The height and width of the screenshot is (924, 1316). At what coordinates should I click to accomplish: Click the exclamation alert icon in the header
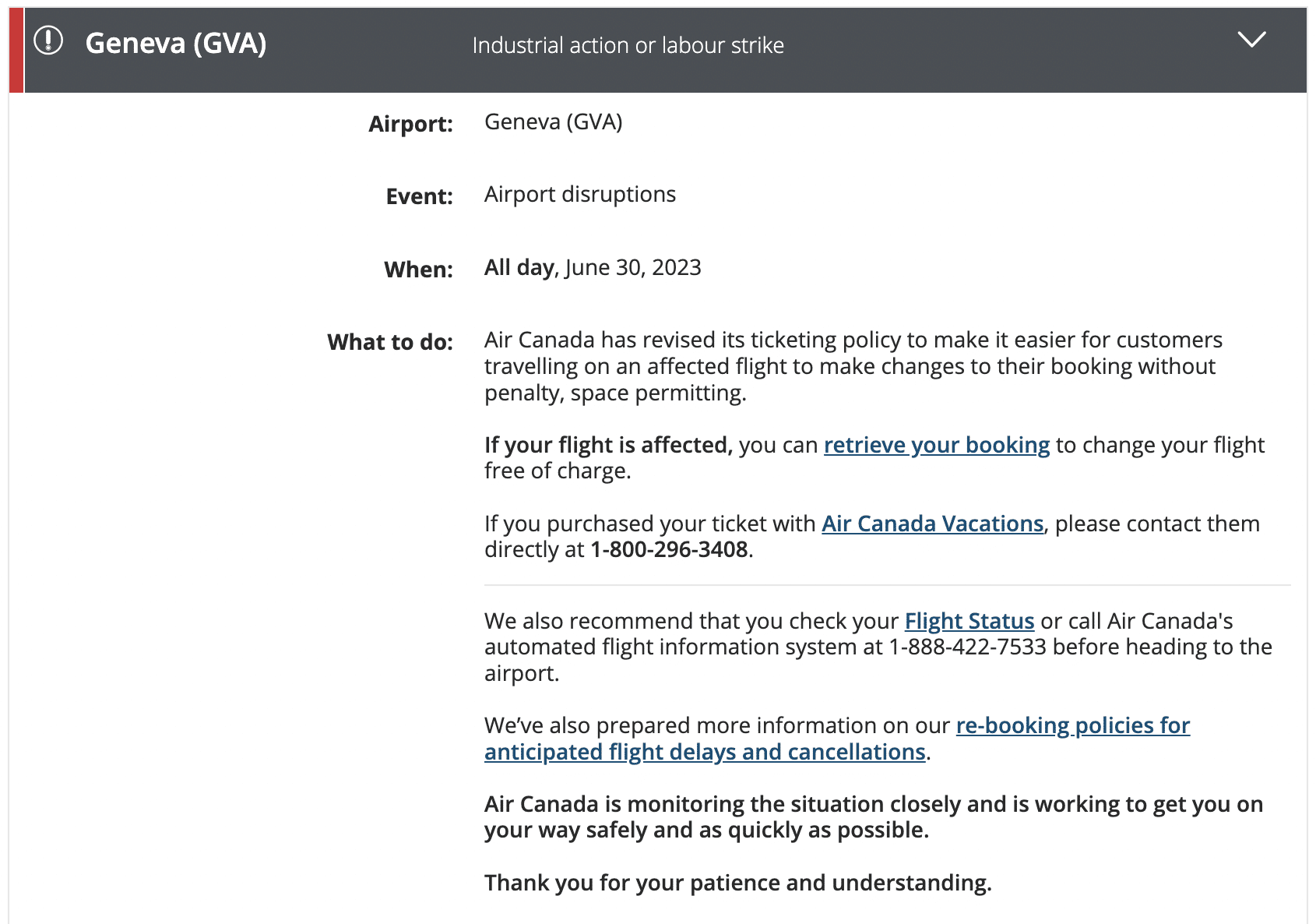(x=48, y=41)
